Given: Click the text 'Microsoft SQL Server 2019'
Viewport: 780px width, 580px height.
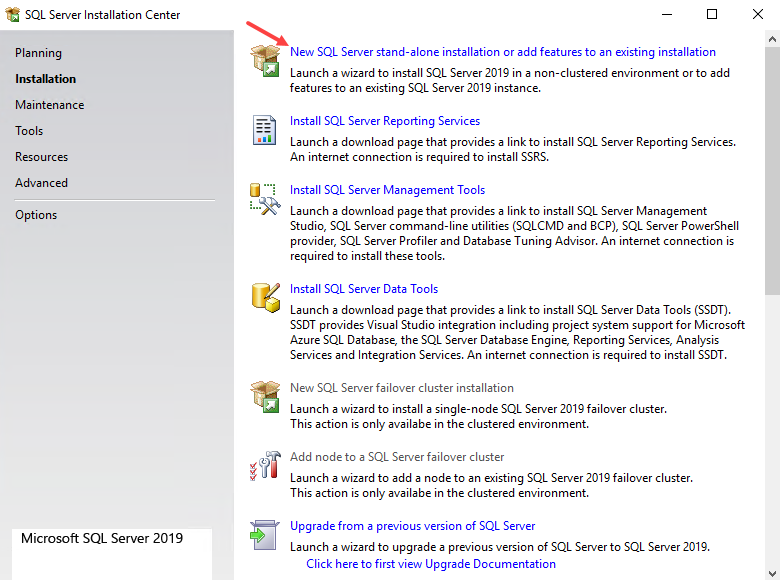Looking at the screenshot, I should [x=102, y=538].
